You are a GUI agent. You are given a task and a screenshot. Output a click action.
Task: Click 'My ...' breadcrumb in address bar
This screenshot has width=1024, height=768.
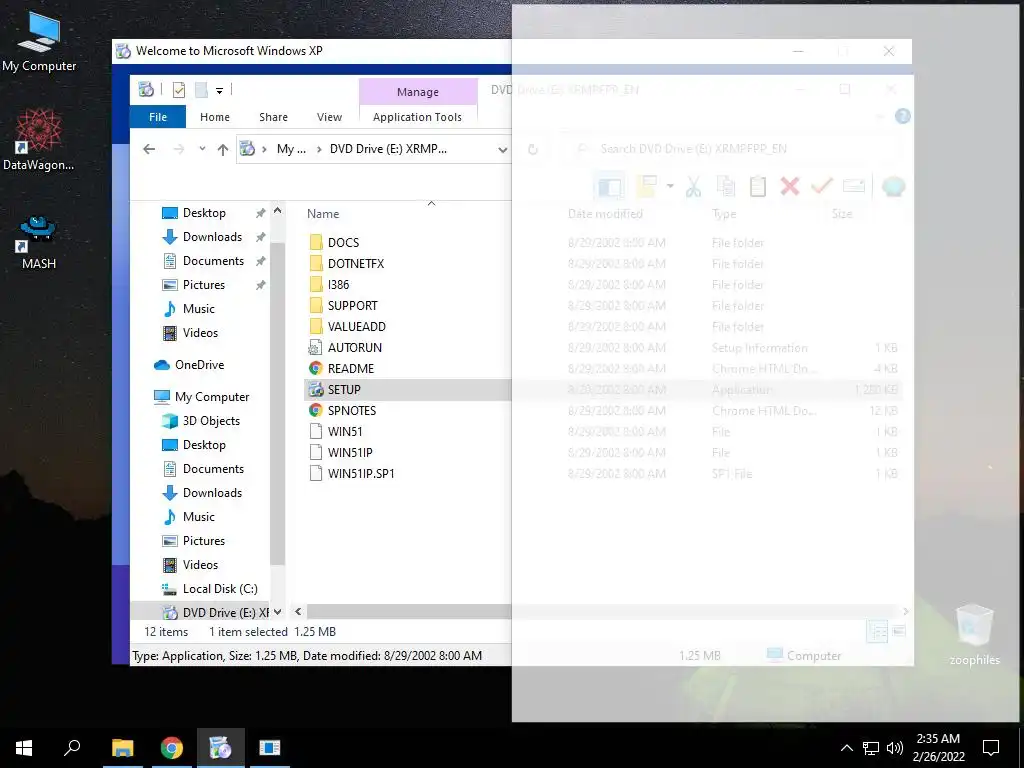[x=291, y=149]
